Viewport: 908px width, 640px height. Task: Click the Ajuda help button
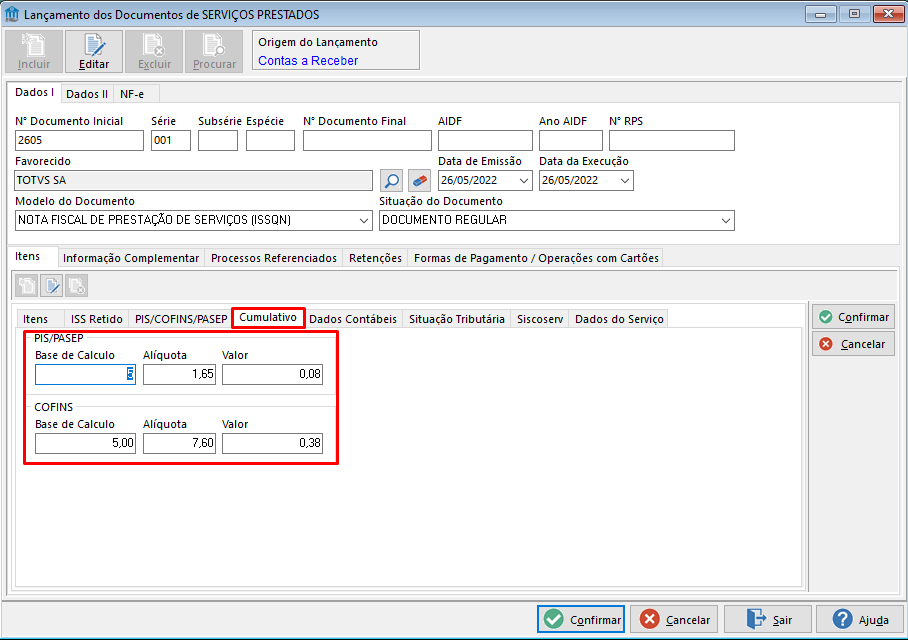point(861,620)
